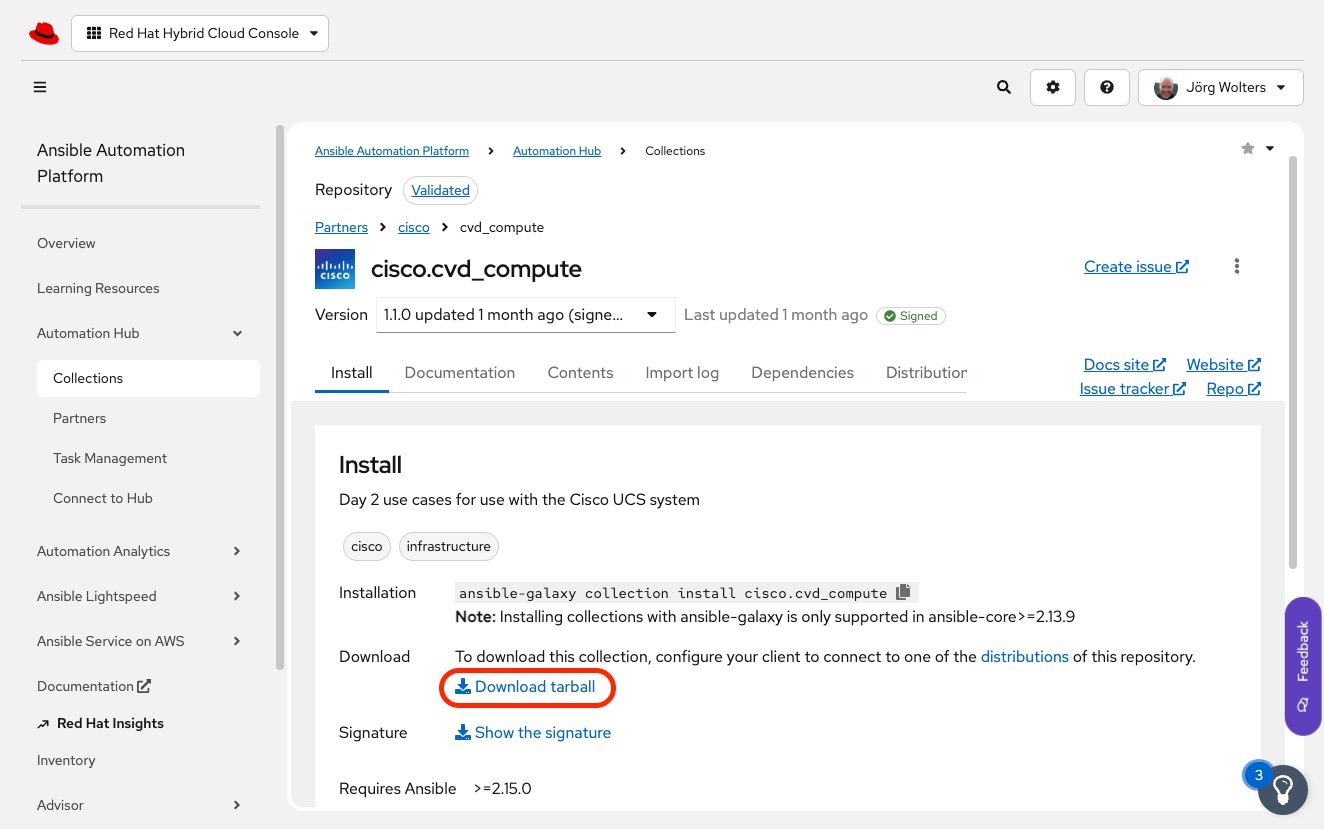Collapse the Automation Hub sidebar section
This screenshot has width=1324, height=829.
[140, 333]
